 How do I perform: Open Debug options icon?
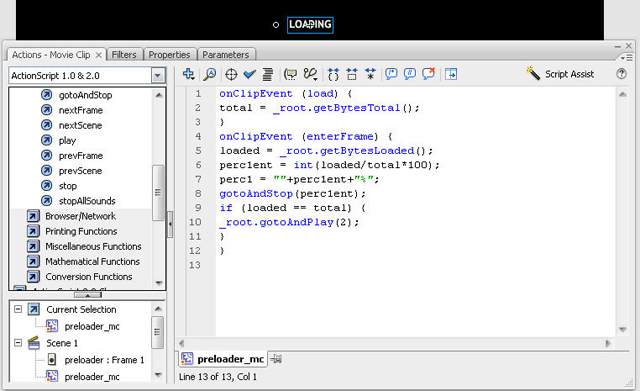coord(310,74)
